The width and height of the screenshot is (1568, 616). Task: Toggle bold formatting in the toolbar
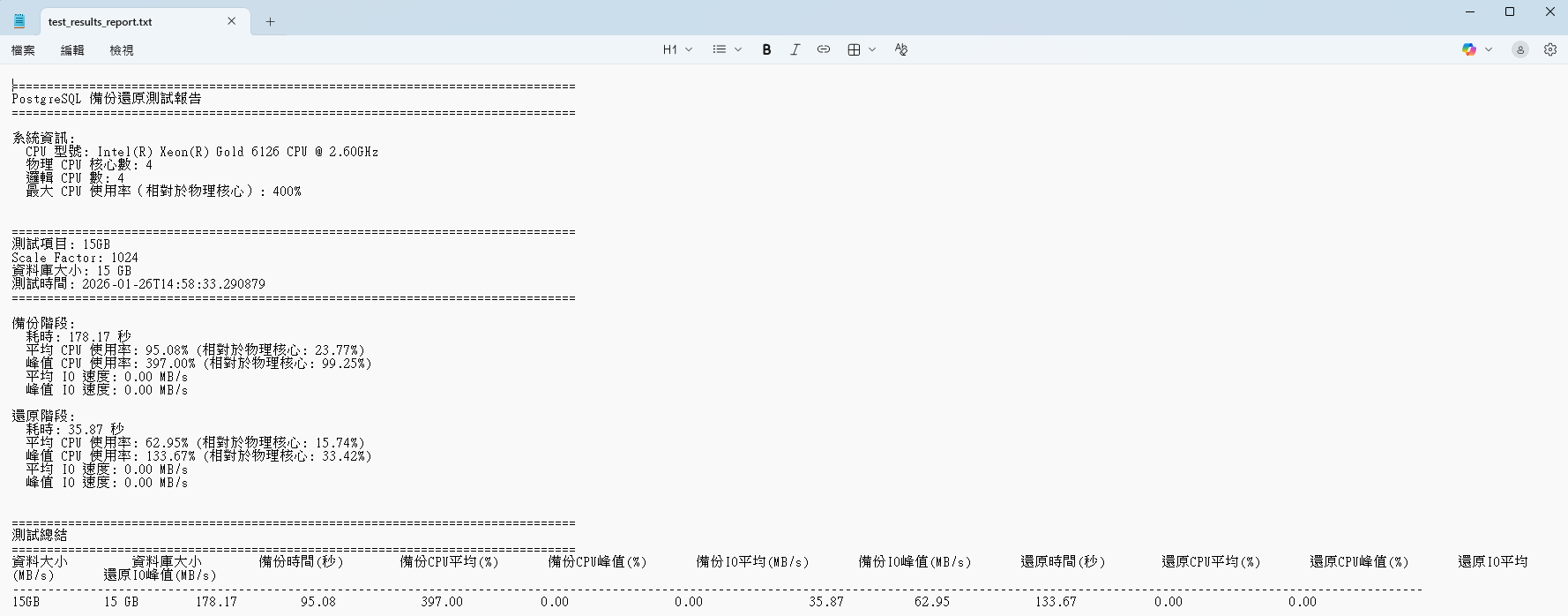click(x=766, y=50)
